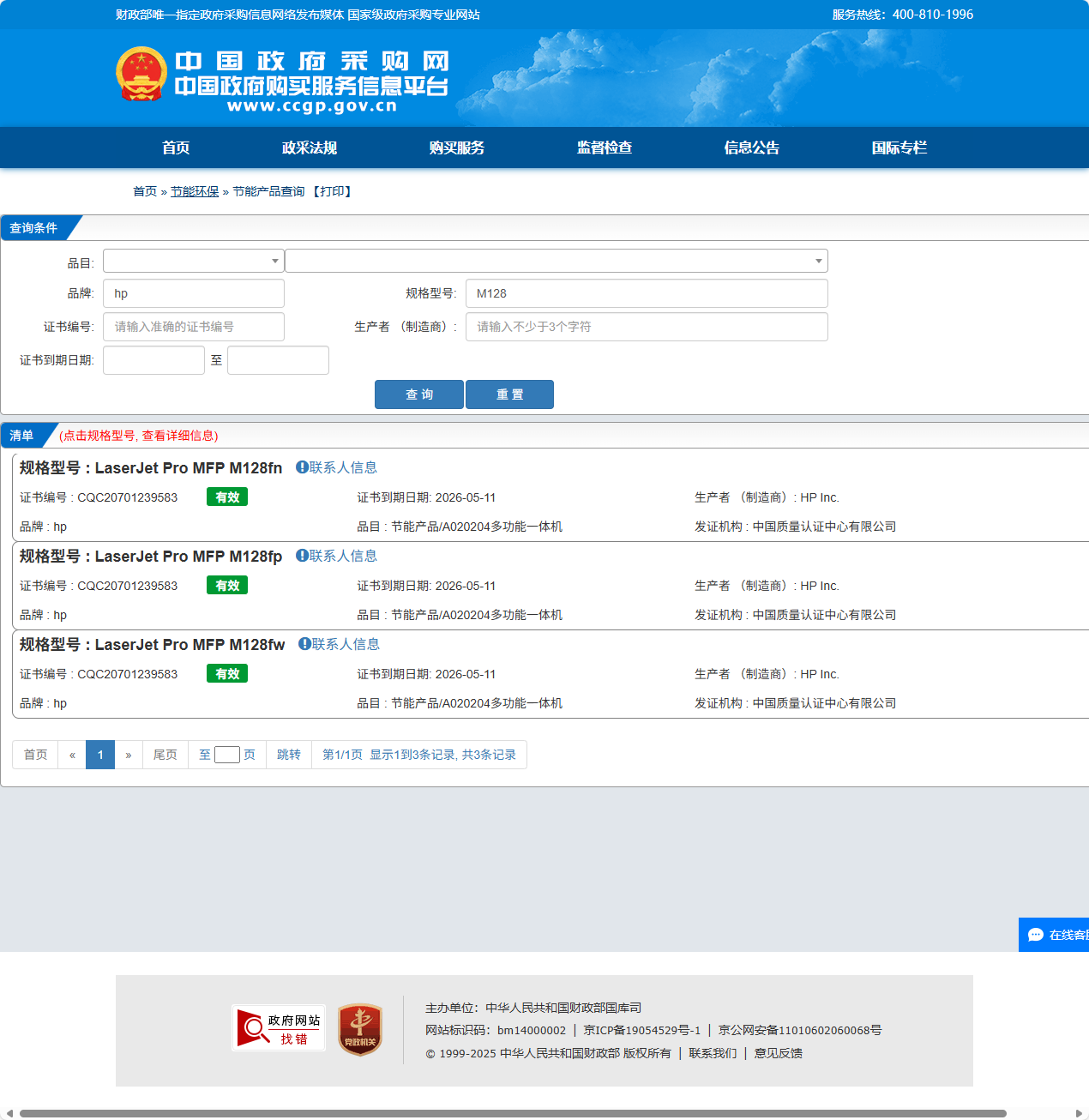The height and width of the screenshot is (1120, 1089).
Task: Follow the 节能环保 breadcrumb link
Action: [x=195, y=191]
